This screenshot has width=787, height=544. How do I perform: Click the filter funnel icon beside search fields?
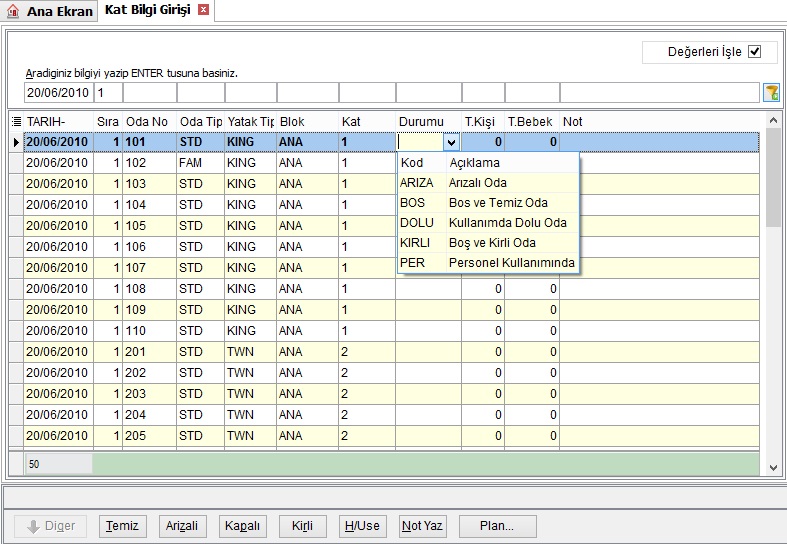click(x=771, y=92)
